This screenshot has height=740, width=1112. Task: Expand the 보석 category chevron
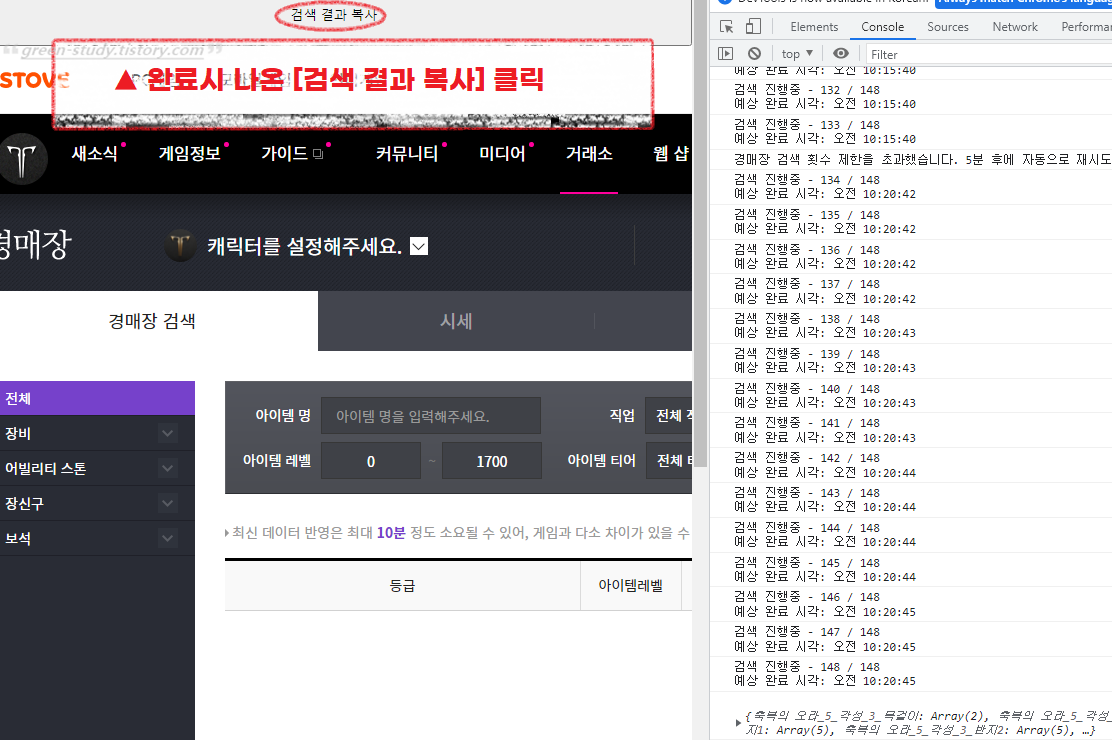167,538
